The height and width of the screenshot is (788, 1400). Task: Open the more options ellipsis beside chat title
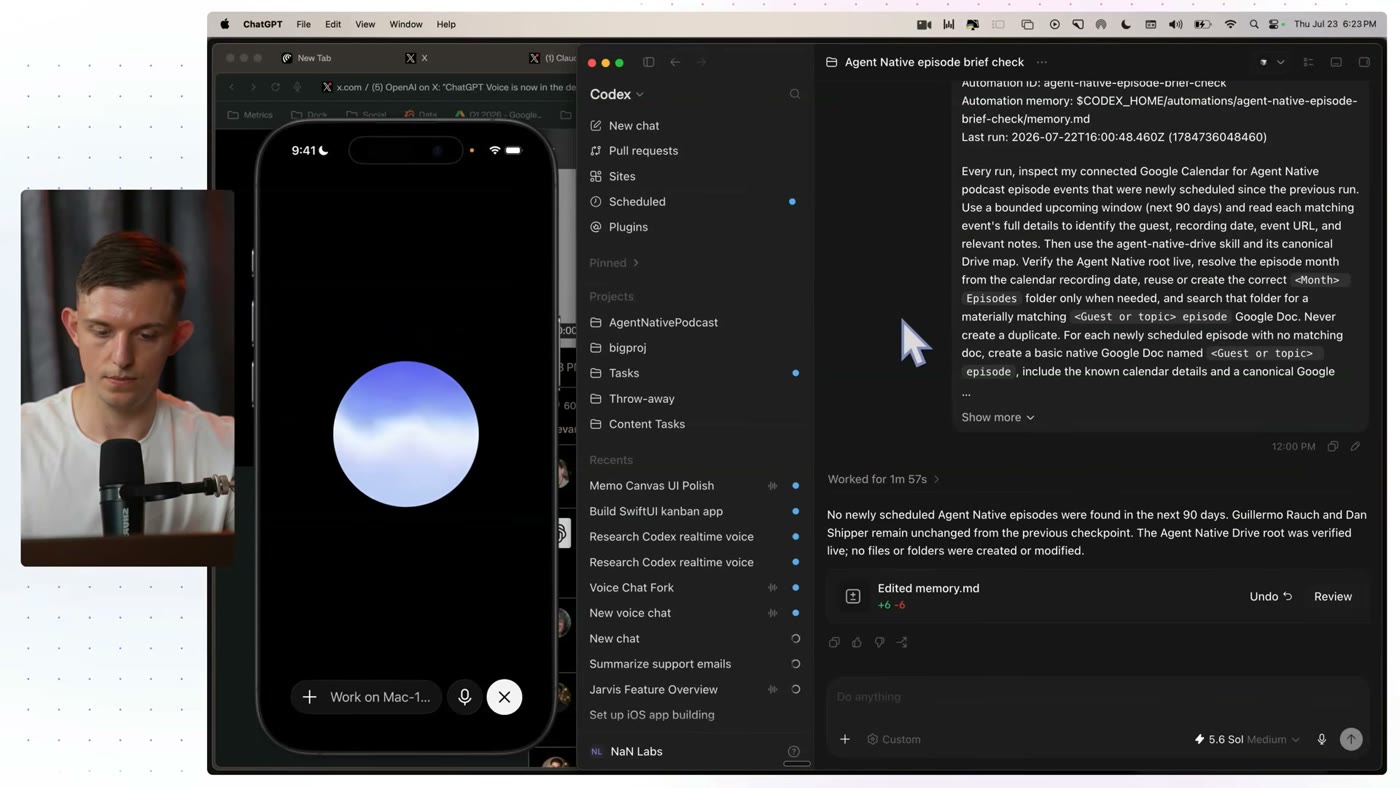point(1042,62)
